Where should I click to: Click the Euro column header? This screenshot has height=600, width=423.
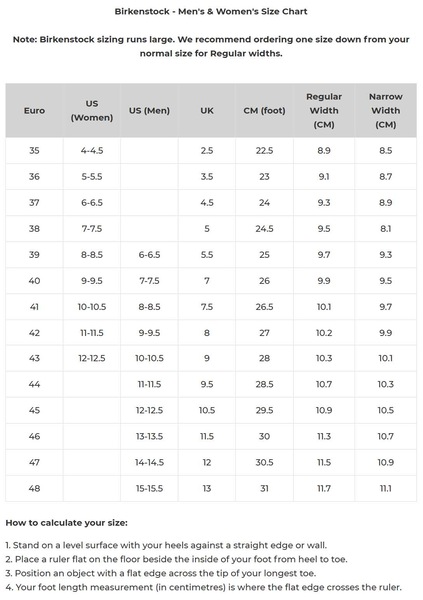point(34,111)
